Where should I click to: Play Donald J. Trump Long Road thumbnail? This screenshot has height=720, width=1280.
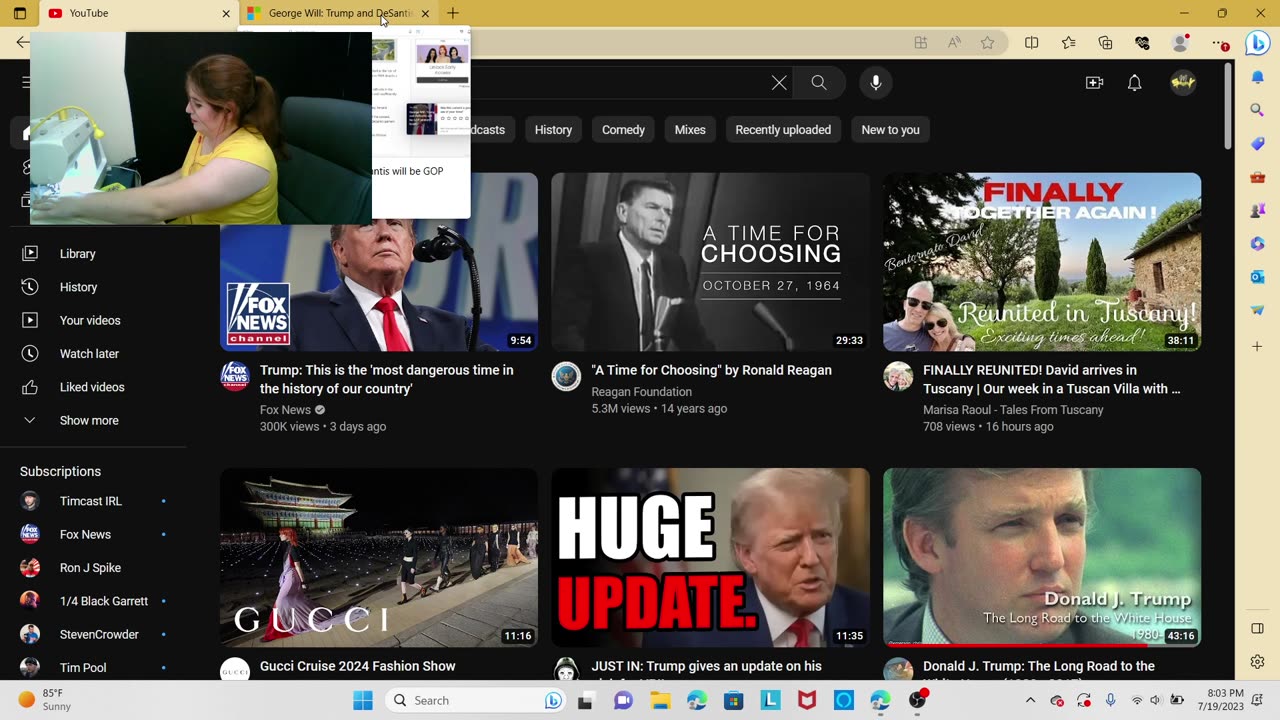click(1042, 558)
